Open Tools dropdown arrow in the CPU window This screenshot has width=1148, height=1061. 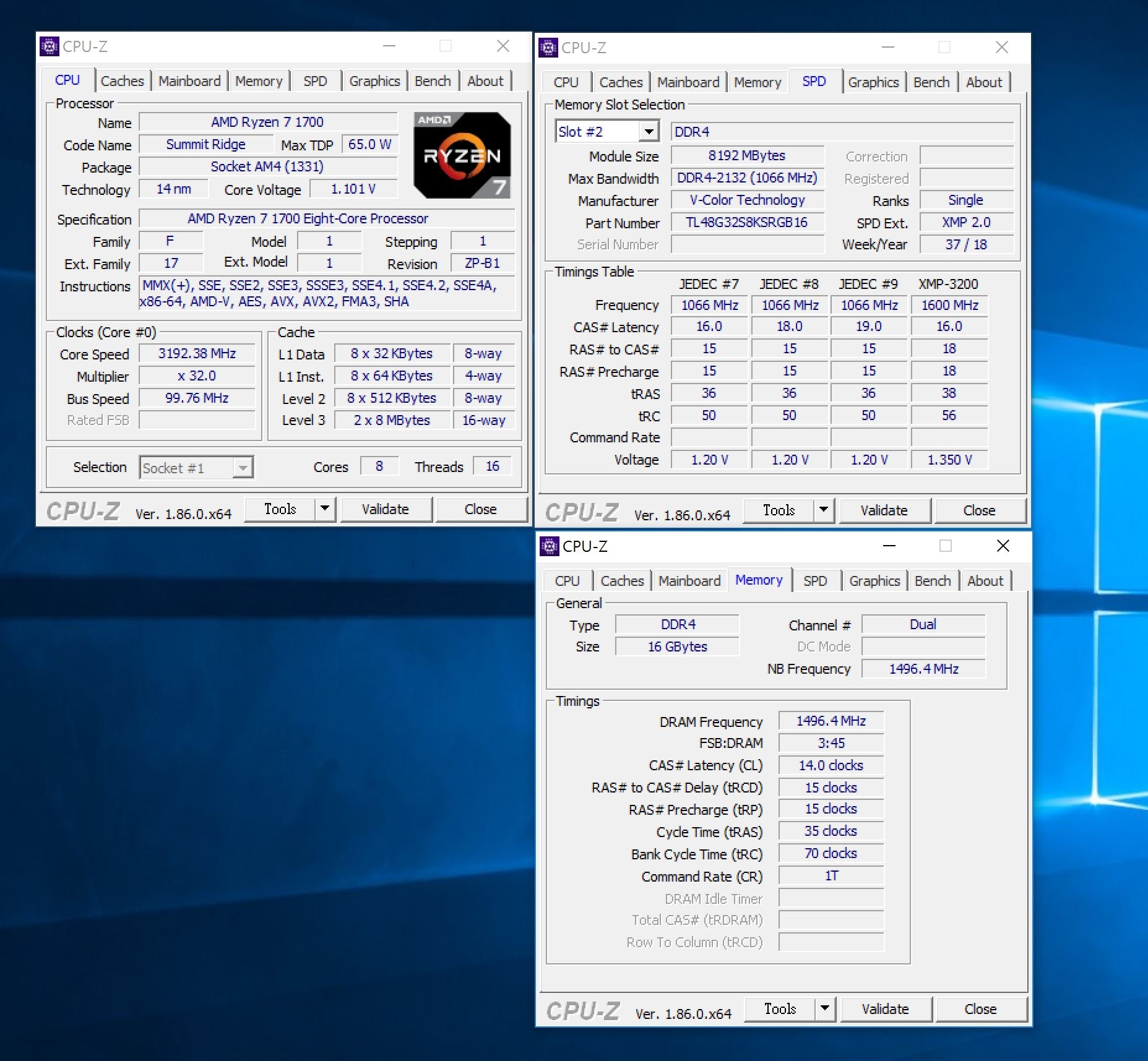coord(325,509)
